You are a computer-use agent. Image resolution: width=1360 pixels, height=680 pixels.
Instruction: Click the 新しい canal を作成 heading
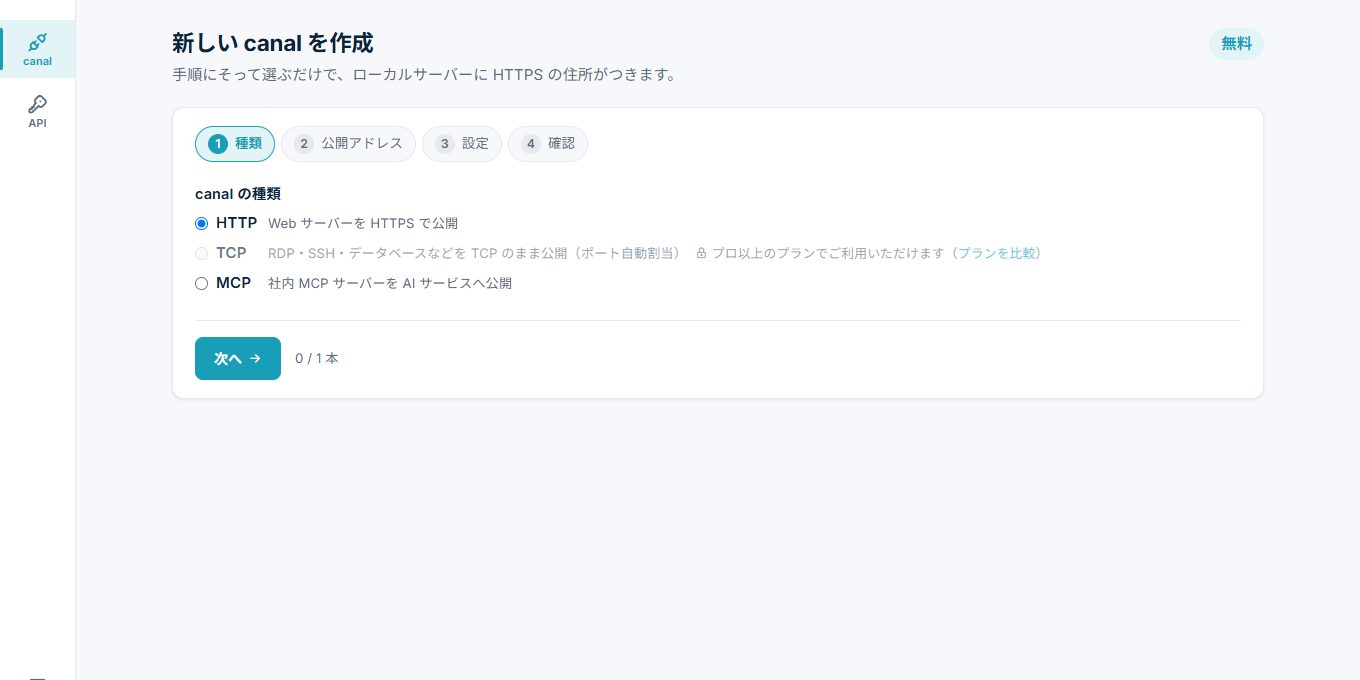click(273, 43)
